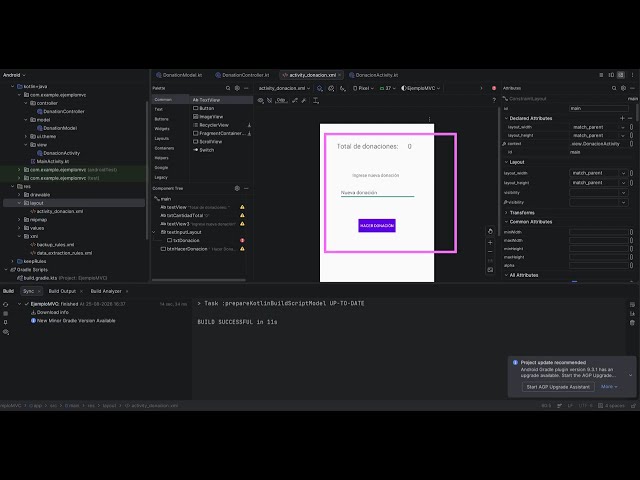Open the EjemploMVC theme dropdown
Viewport: 640px width, 480px height.
420,88
